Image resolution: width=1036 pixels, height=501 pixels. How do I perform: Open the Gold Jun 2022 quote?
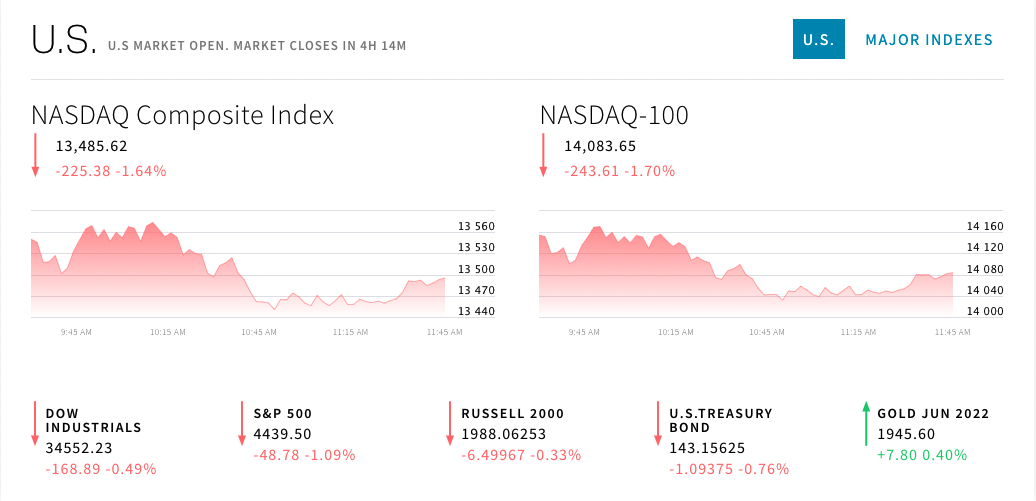tap(933, 413)
